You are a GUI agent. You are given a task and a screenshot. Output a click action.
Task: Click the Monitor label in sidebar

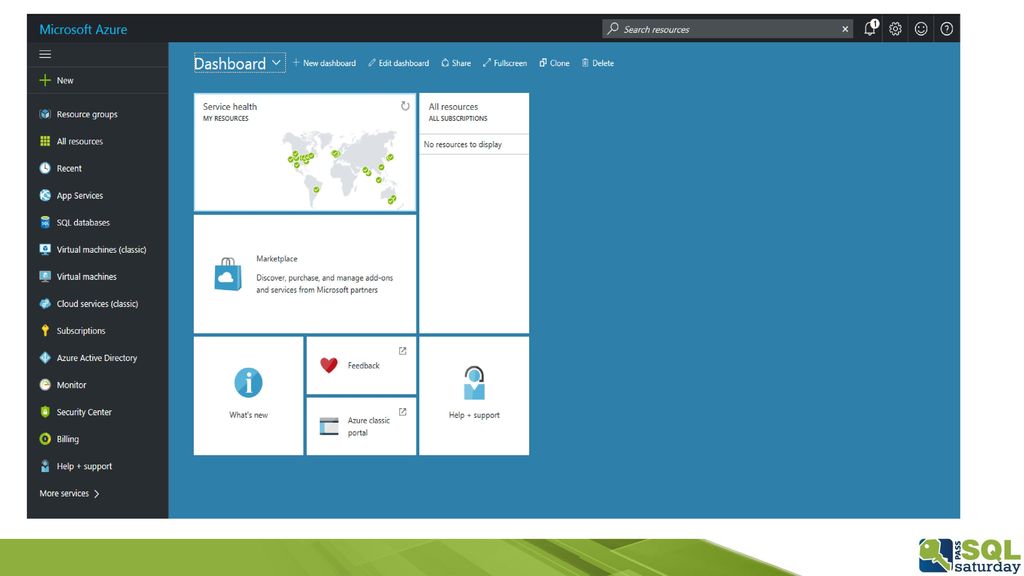click(71, 385)
